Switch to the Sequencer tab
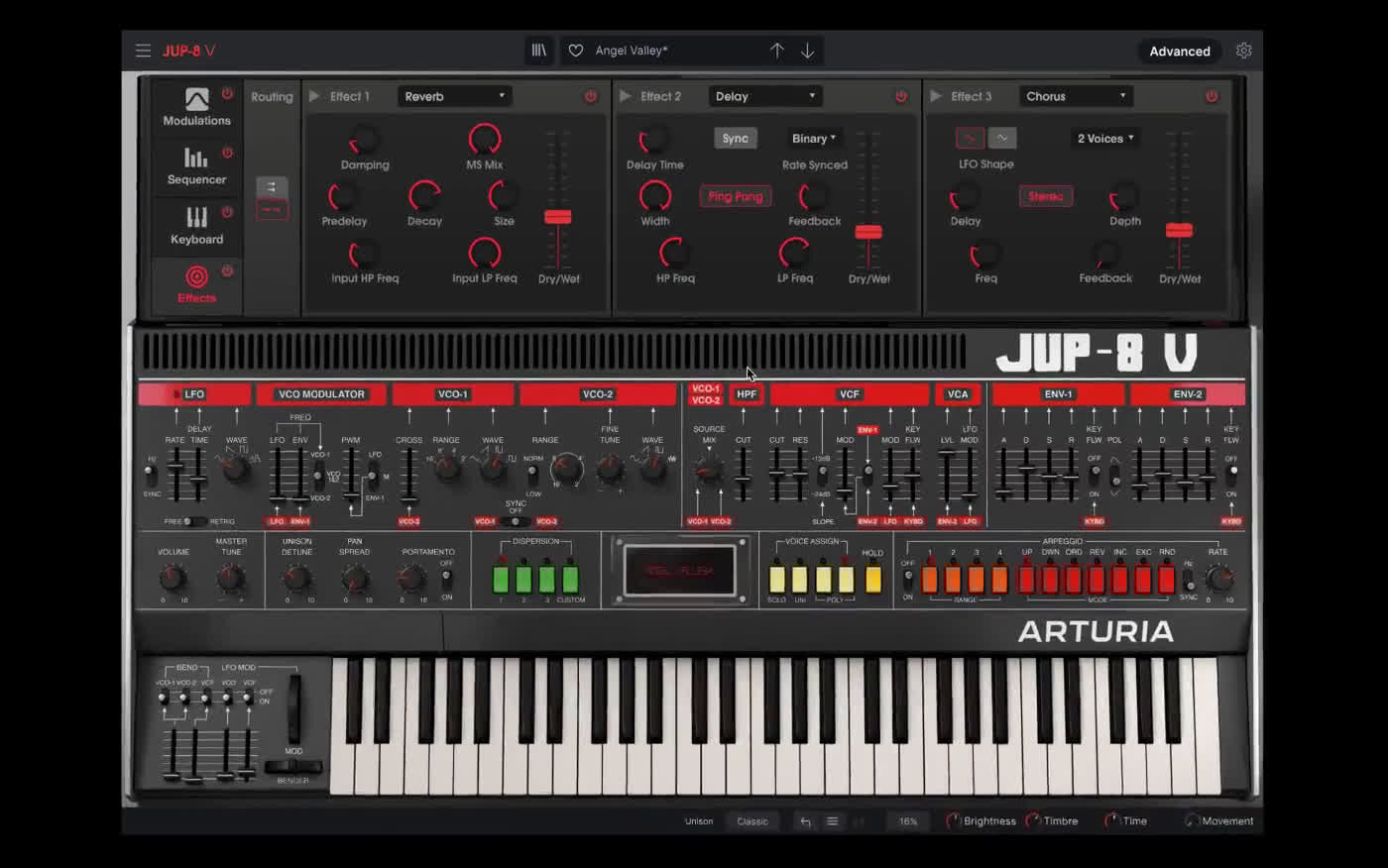1388x868 pixels. [196, 166]
